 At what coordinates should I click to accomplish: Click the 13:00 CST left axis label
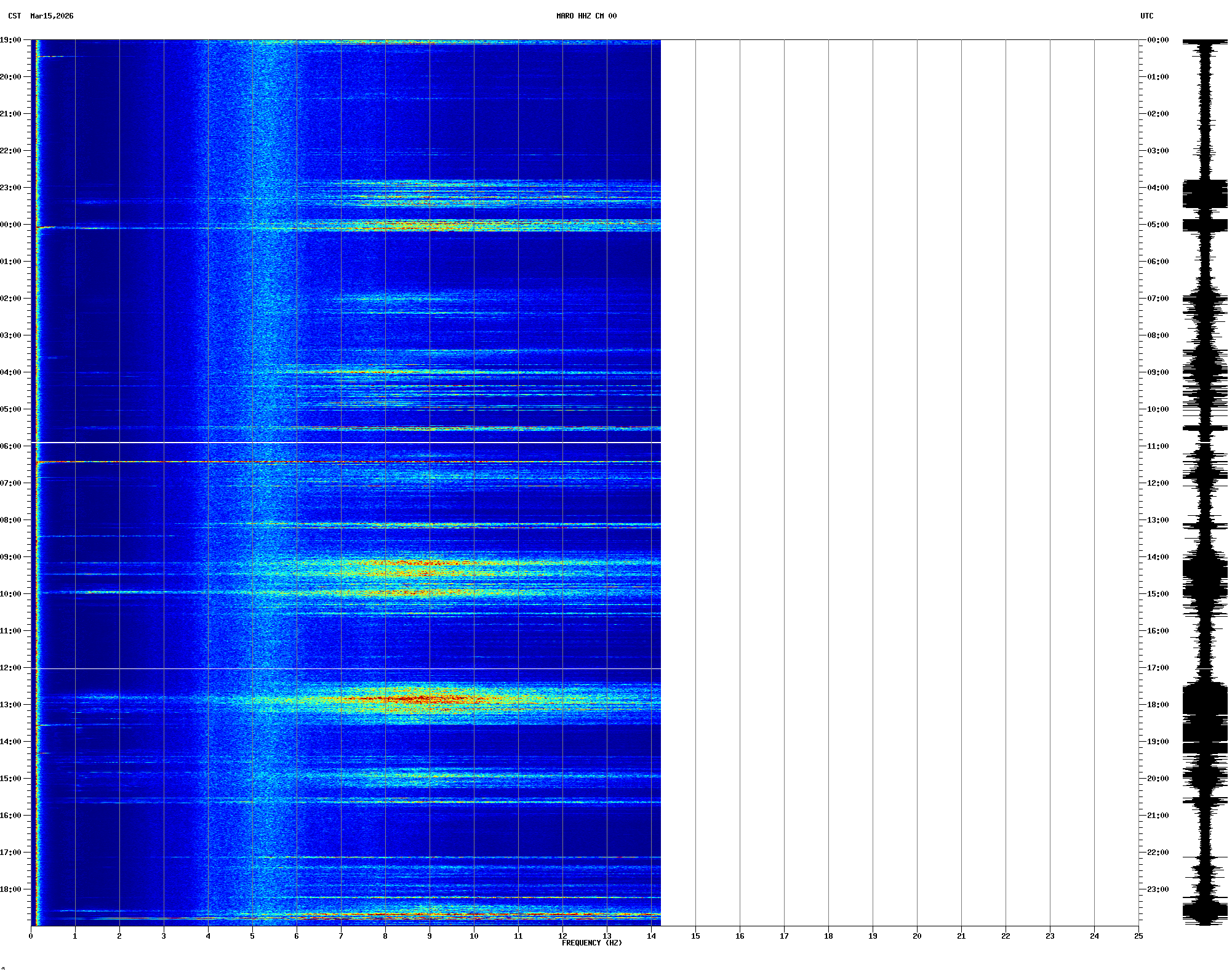click(x=10, y=705)
